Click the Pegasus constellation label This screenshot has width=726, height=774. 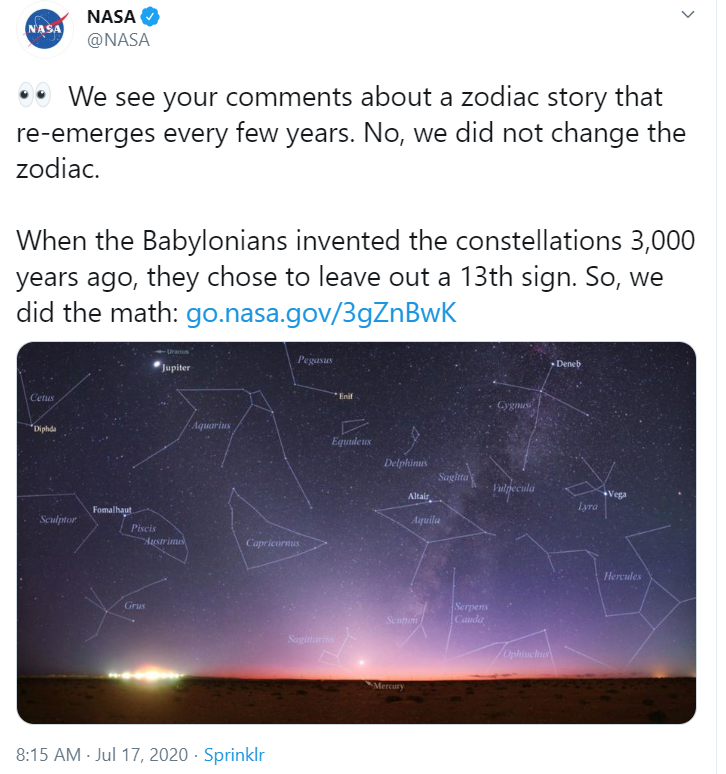point(315,359)
